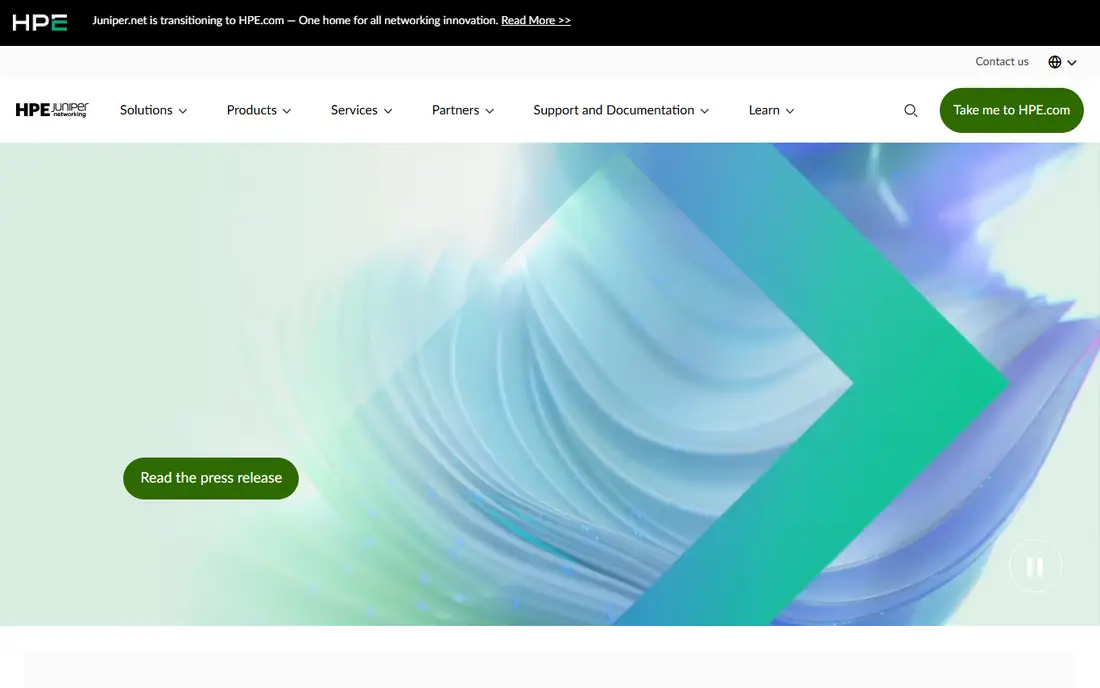Expand the chevron beside Solutions
Viewport: 1100px width, 688px height.
point(183,111)
